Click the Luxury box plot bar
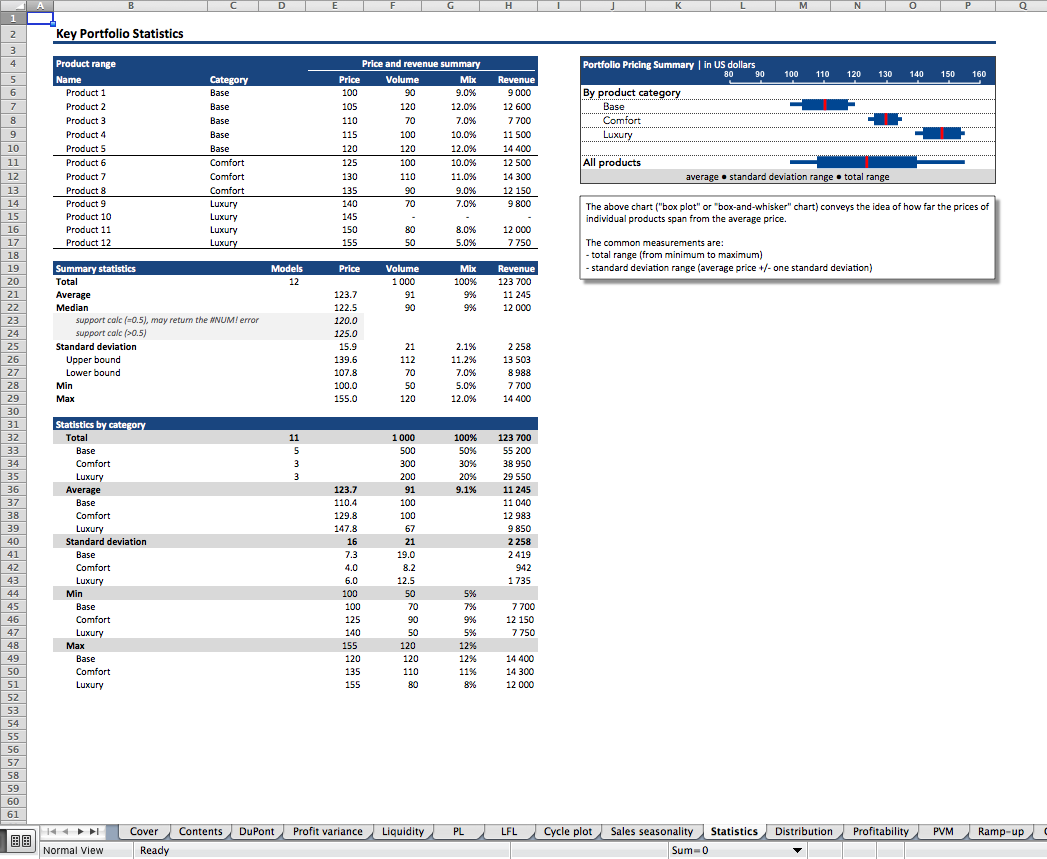Image resolution: width=1047 pixels, height=859 pixels. coord(939,133)
